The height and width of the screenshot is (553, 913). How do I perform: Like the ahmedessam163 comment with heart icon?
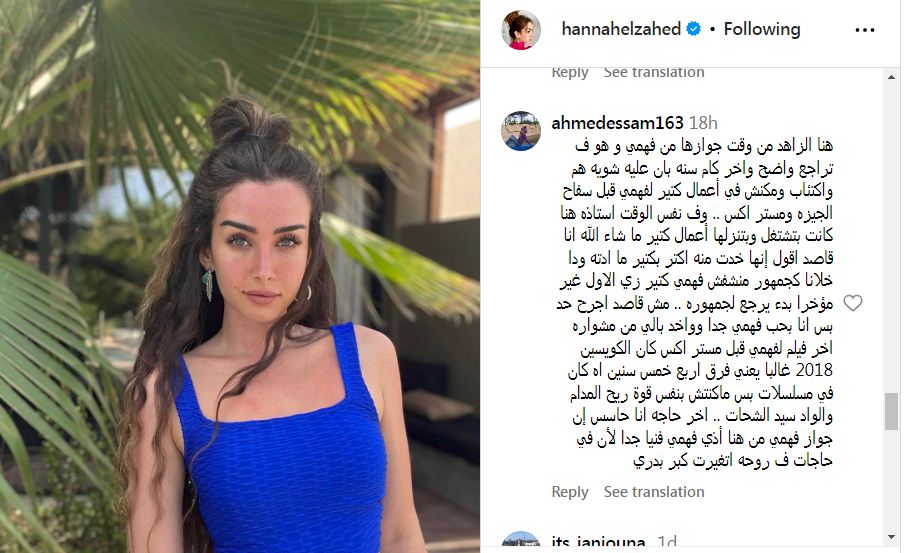(852, 303)
